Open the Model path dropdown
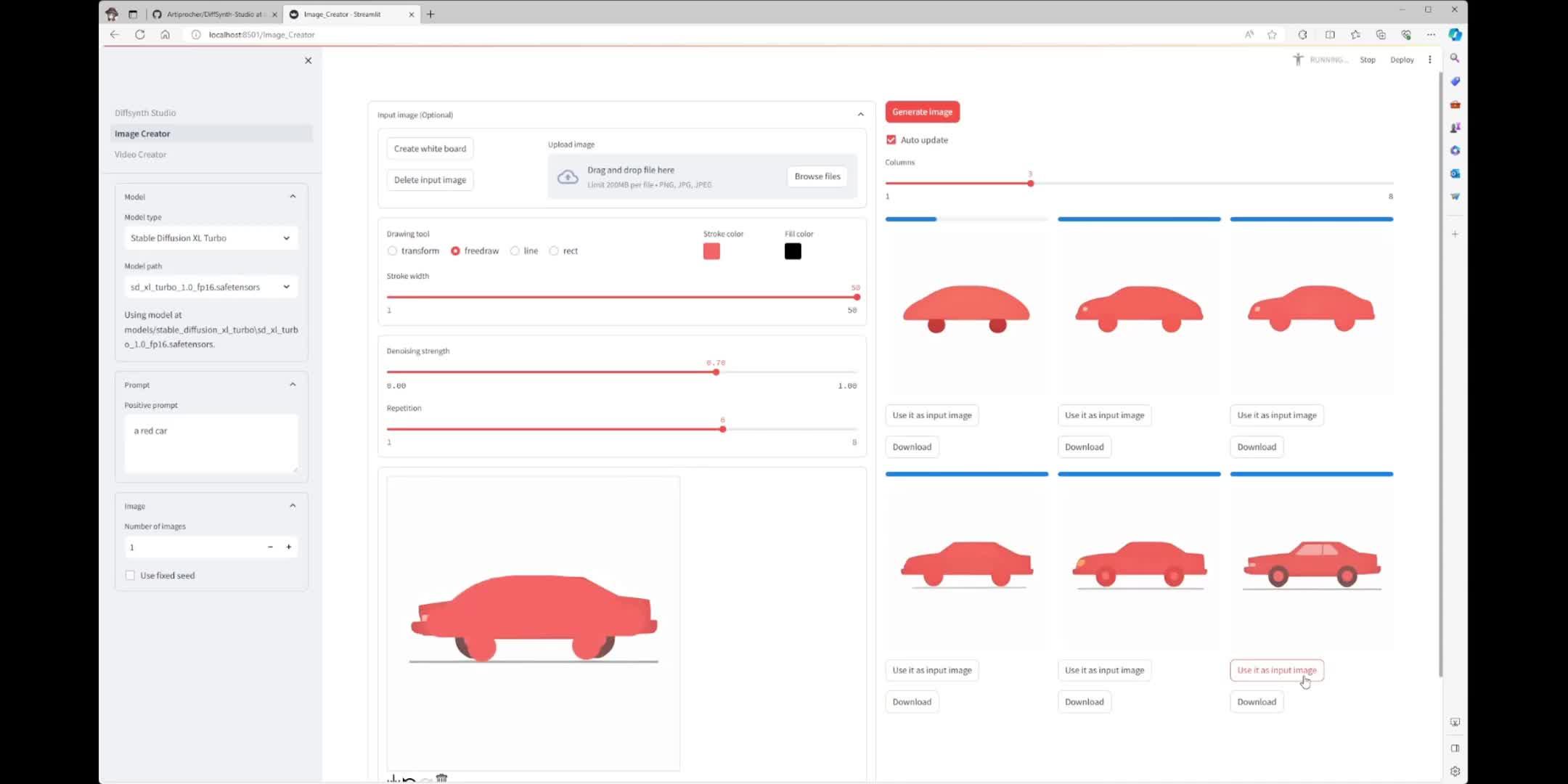This screenshot has width=1568, height=784. (x=211, y=287)
